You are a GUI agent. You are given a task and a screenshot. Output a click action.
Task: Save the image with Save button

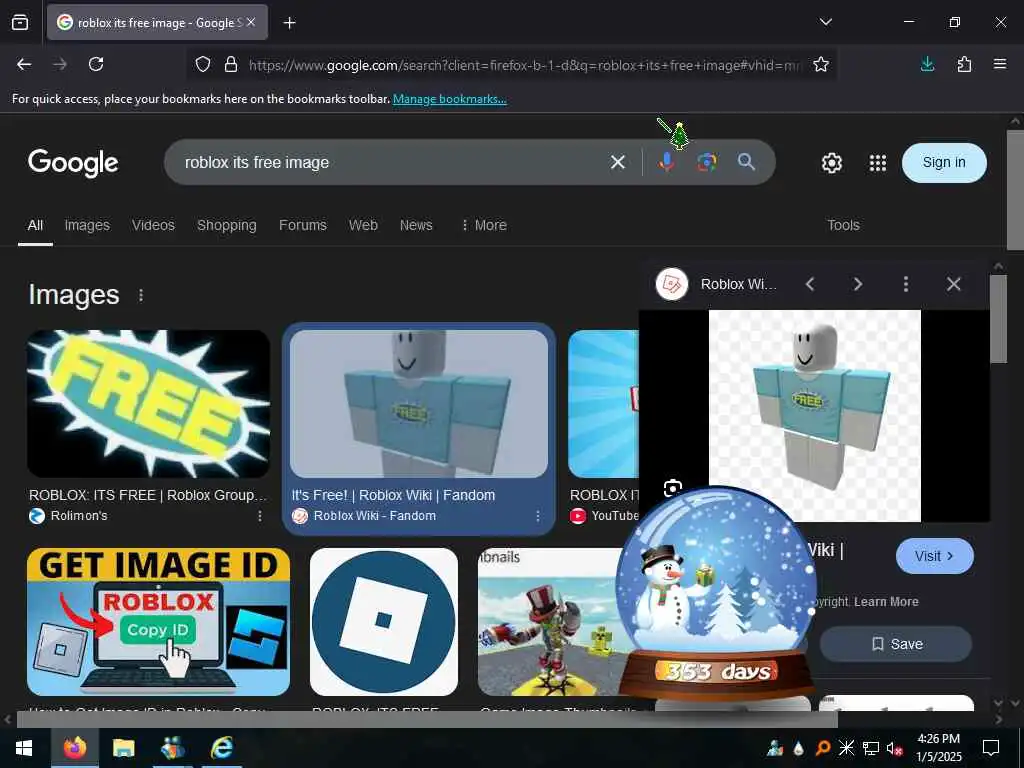point(896,644)
